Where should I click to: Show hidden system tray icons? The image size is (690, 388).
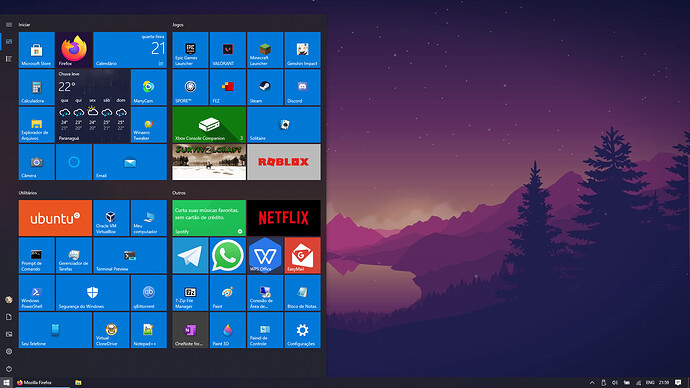pyautogui.click(x=592, y=383)
